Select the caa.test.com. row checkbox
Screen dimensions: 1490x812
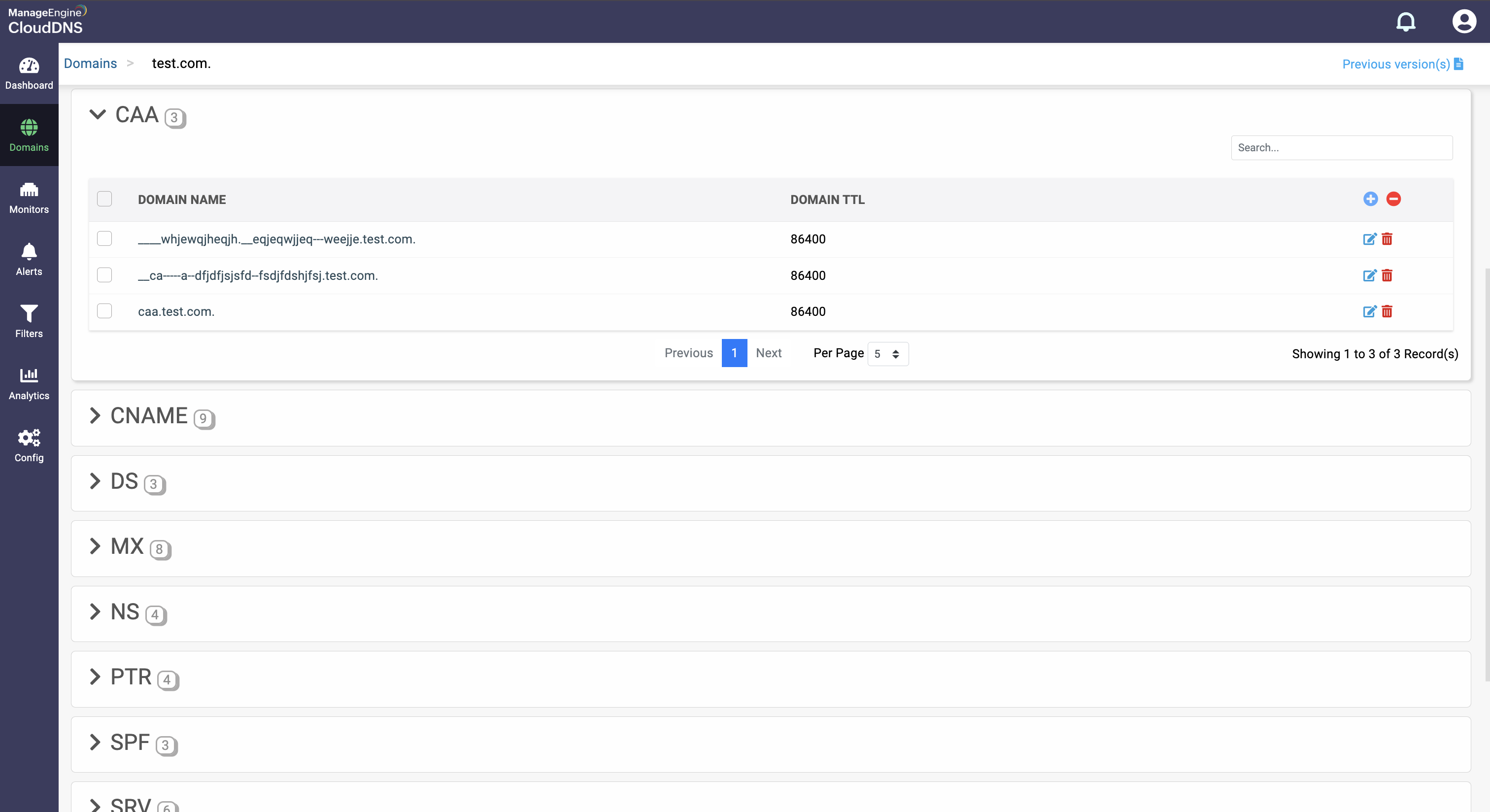tap(104, 311)
